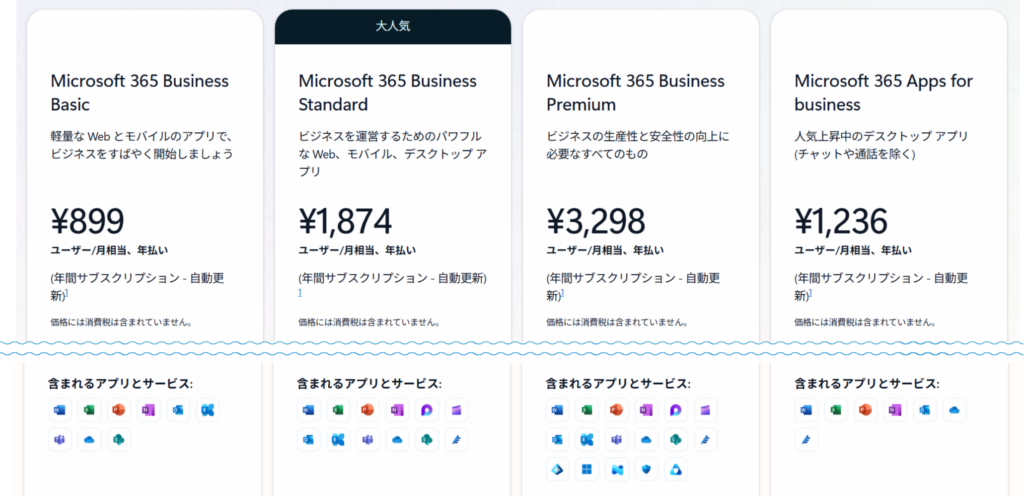The image size is (1024, 496).
Task: Click the SharePoint icon in Business Basic card
Action: click(120, 440)
